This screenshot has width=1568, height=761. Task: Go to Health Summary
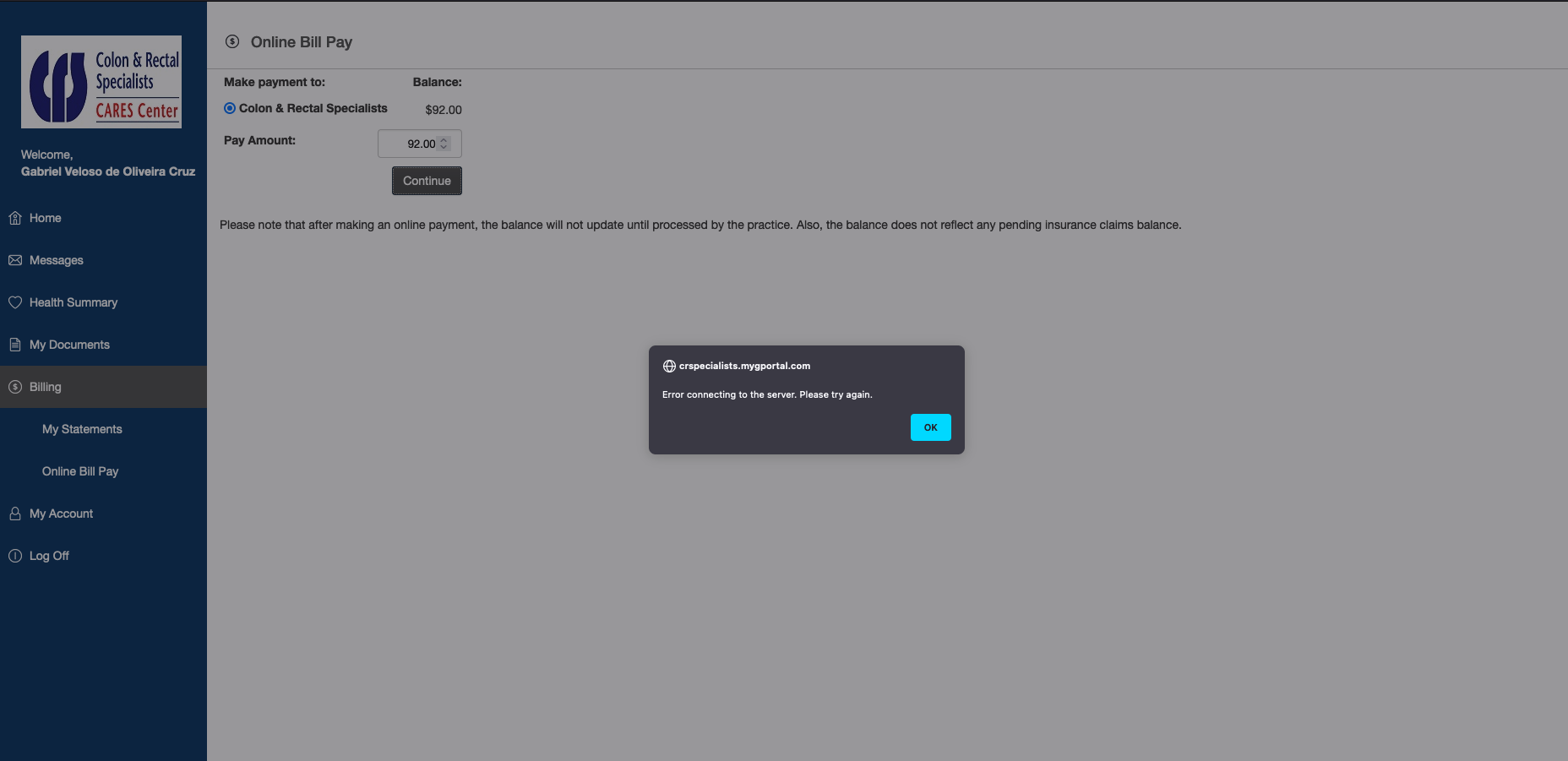103,302
